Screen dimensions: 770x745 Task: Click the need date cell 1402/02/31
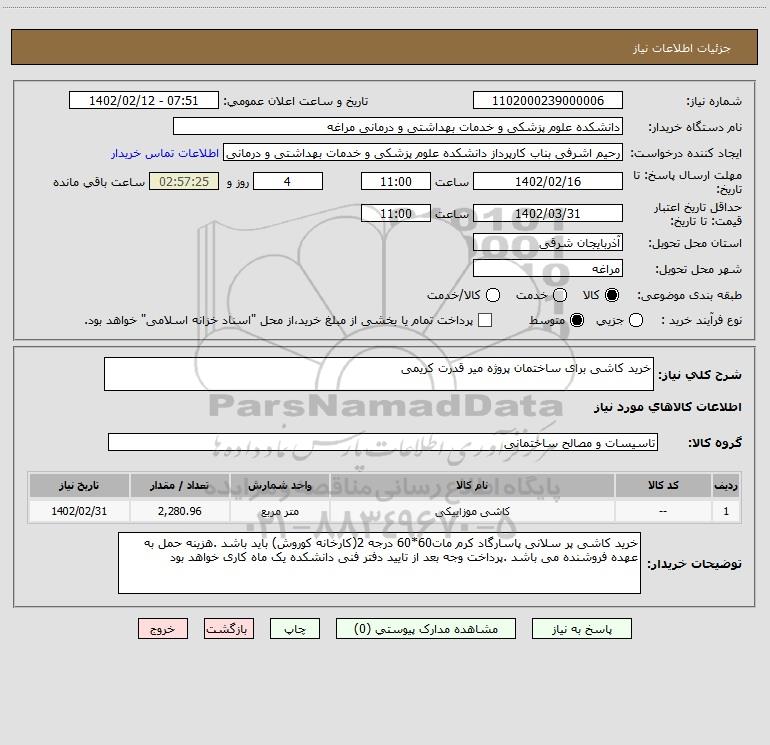pos(79,511)
